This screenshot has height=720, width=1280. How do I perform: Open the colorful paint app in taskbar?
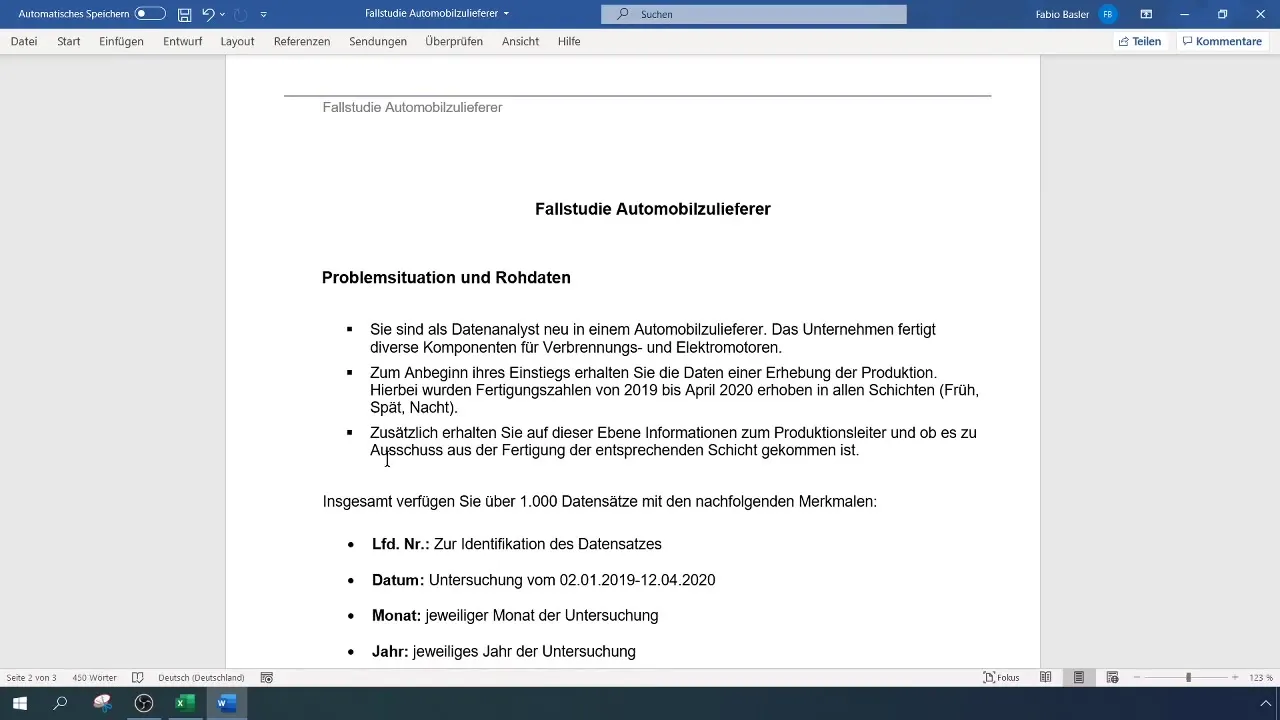pyautogui.click(x=102, y=703)
